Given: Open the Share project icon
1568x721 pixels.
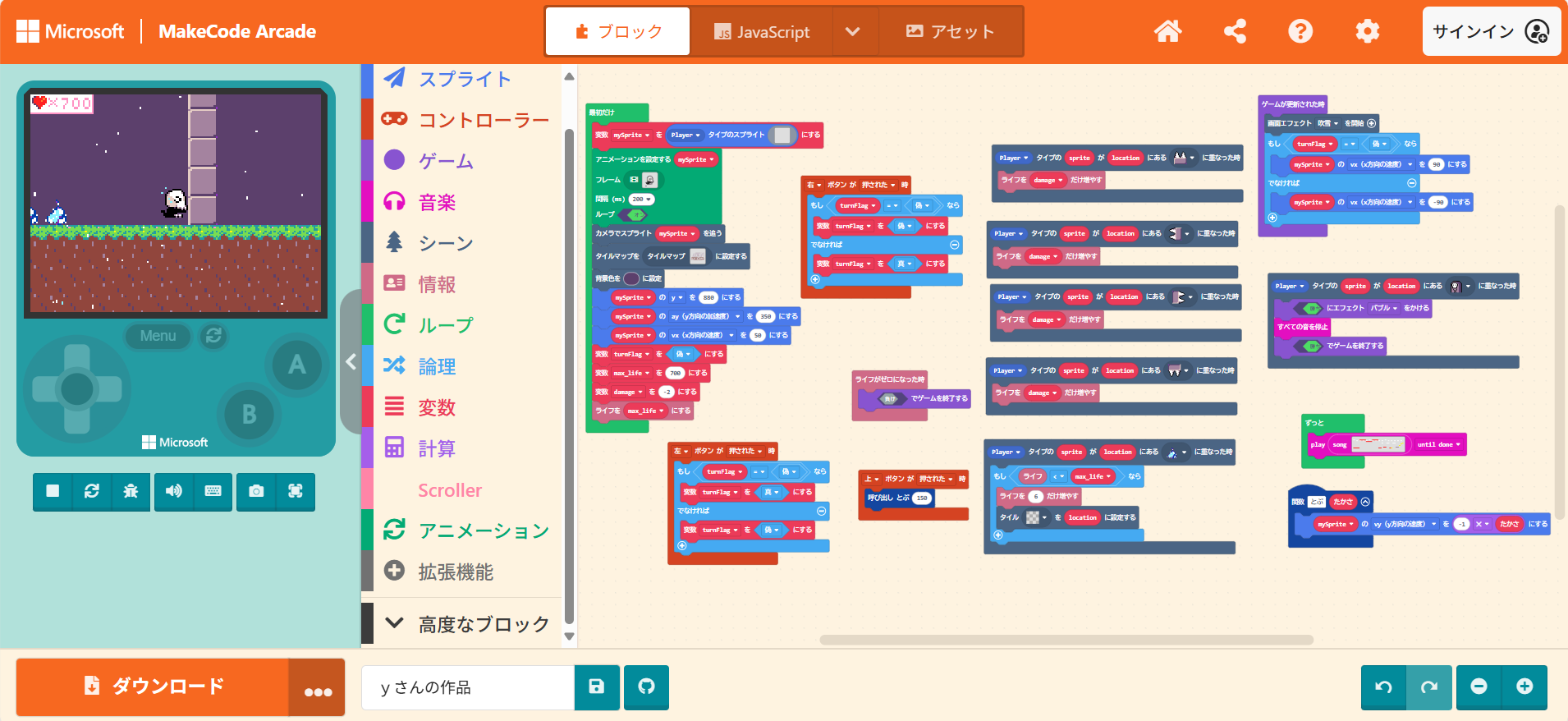Looking at the screenshot, I should 1235,31.
